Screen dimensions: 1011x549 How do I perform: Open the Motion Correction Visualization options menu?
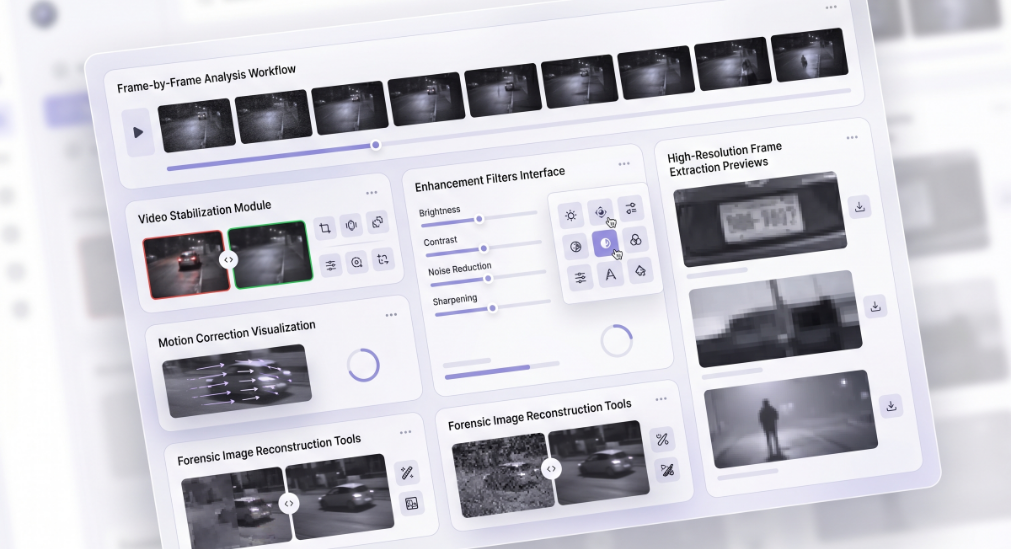pyautogui.click(x=391, y=315)
